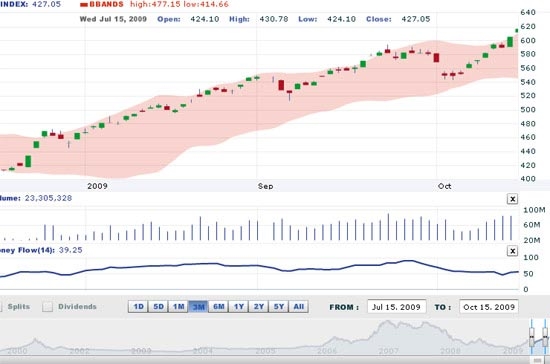Click the BBANDS legend label
550x364 pixels.
click(x=106, y=4)
